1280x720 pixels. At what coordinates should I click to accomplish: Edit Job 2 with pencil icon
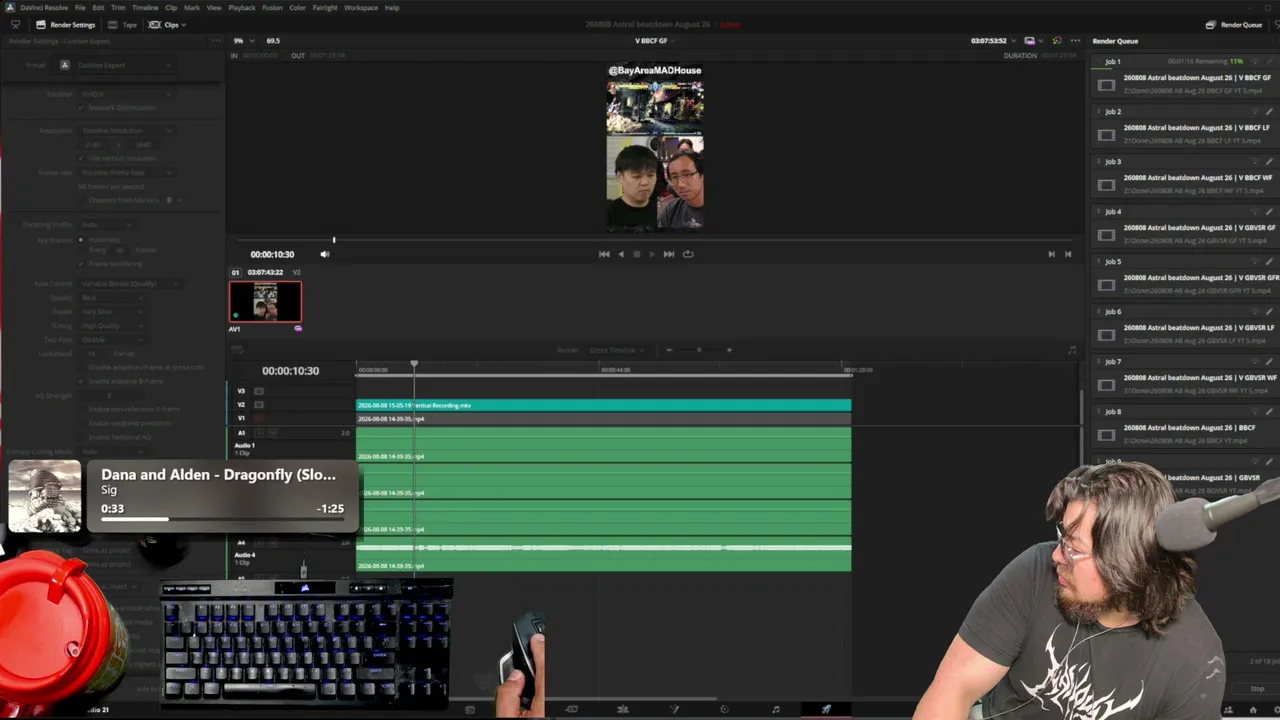point(1269,112)
